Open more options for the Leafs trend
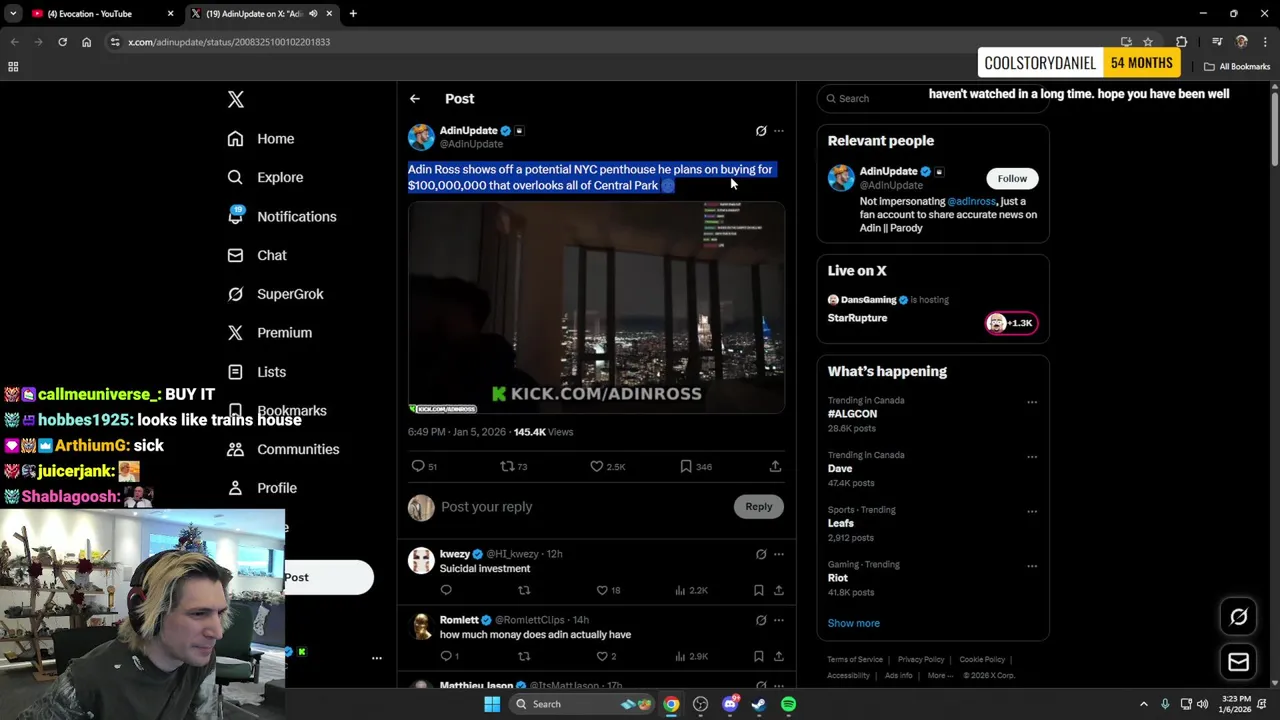This screenshot has width=1280, height=720. 1031,511
